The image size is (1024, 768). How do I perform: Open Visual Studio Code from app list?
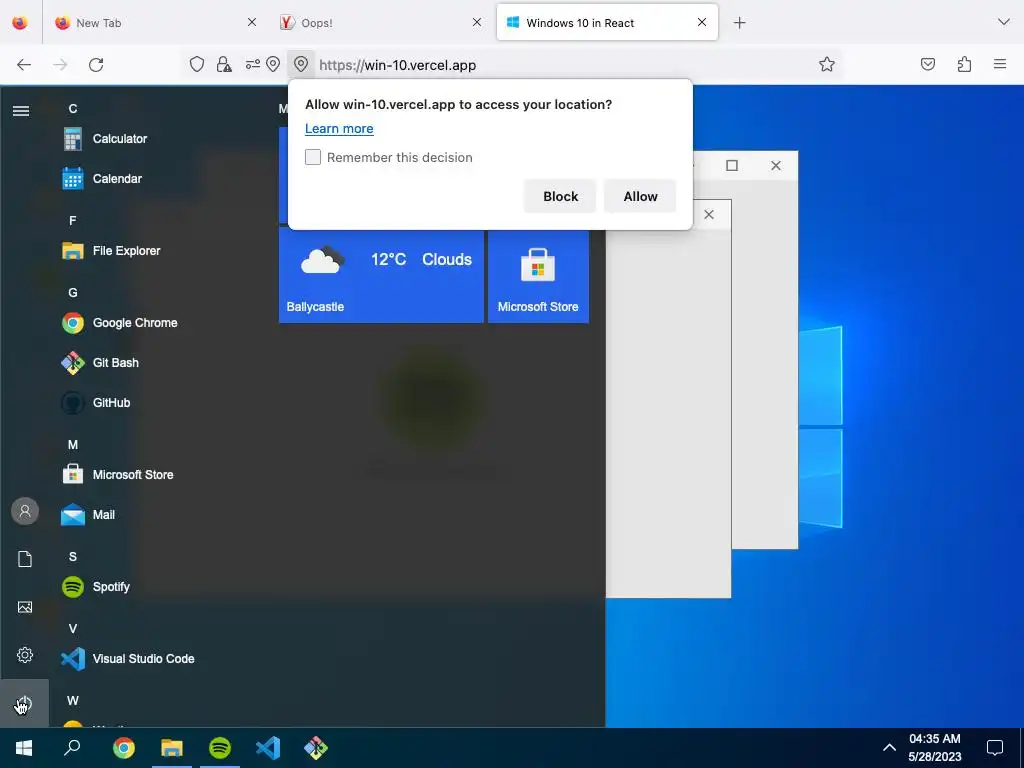[128, 659]
